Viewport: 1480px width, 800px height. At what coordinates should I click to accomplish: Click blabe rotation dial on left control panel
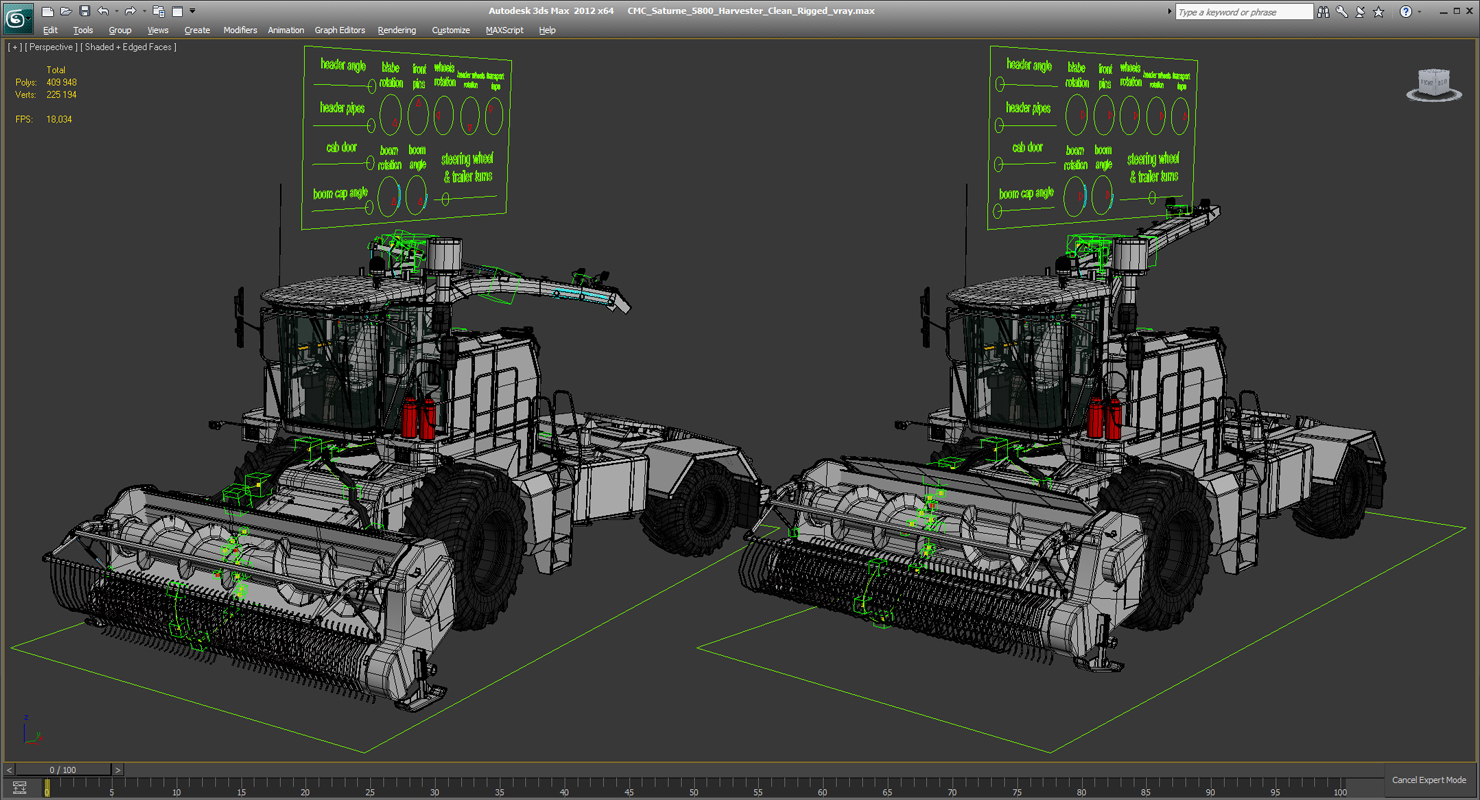coord(391,114)
